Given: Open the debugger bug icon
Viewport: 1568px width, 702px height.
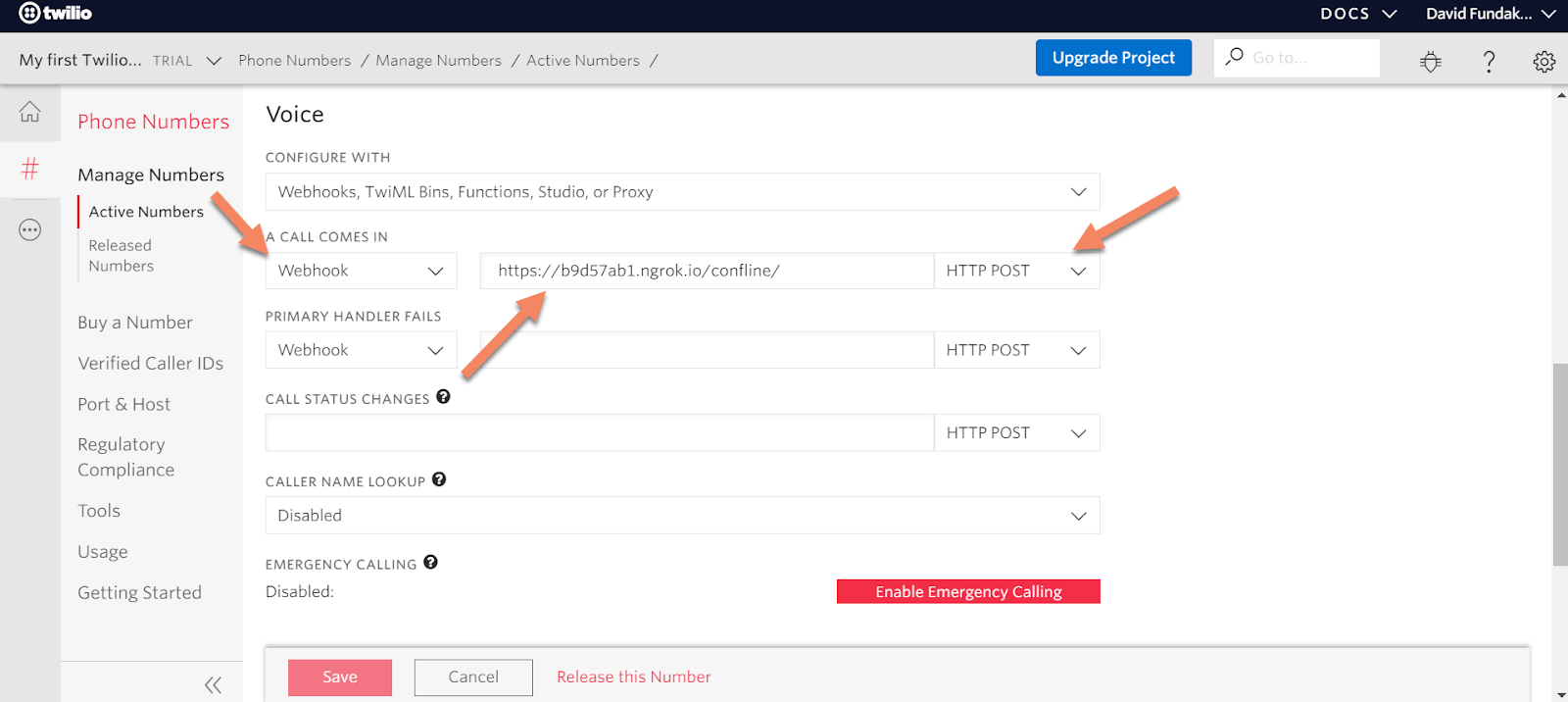Looking at the screenshot, I should tap(1431, 61).
